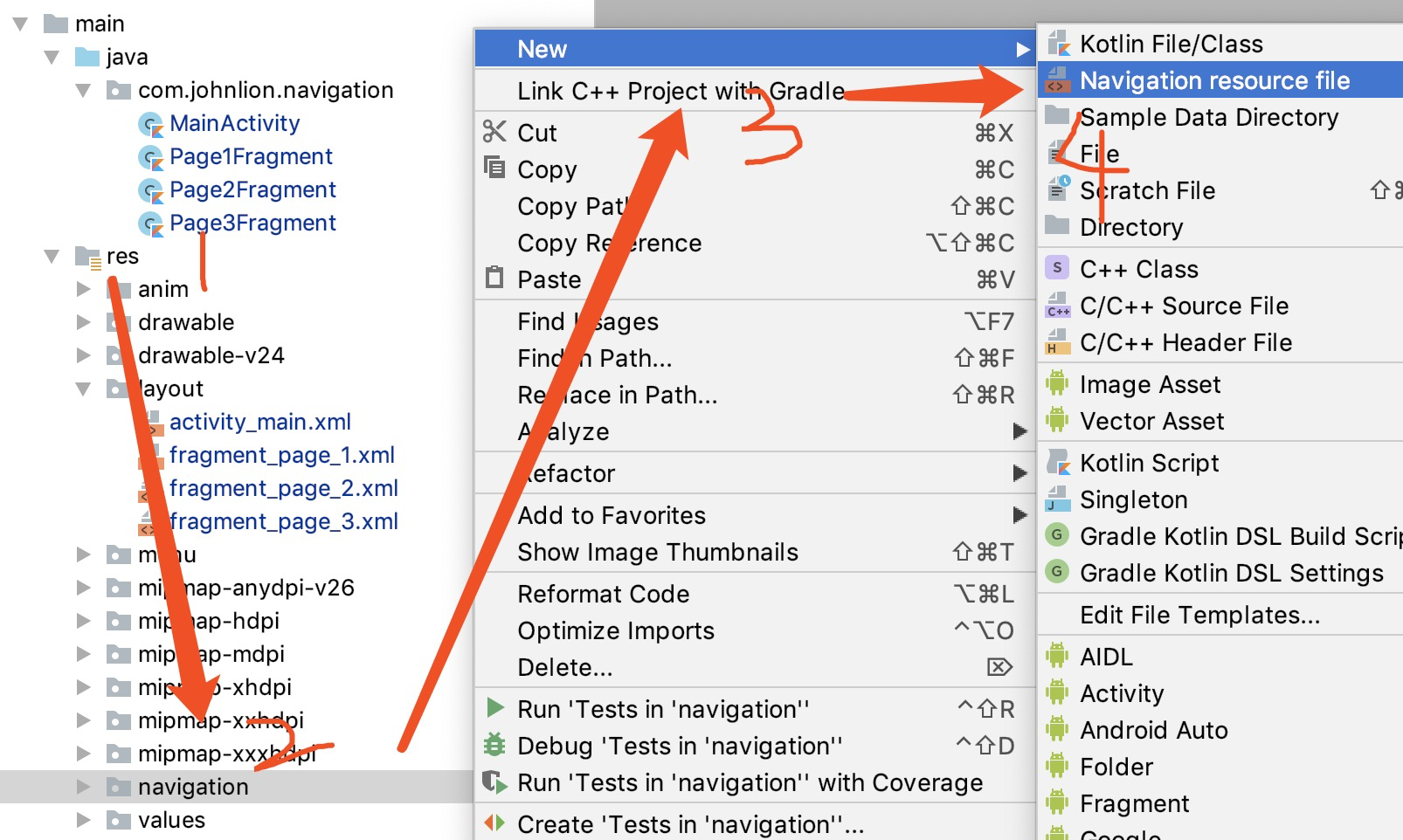Select Edit File Templates option
This screenshot has width=1403, height=840.
[x=1199, y=615]
